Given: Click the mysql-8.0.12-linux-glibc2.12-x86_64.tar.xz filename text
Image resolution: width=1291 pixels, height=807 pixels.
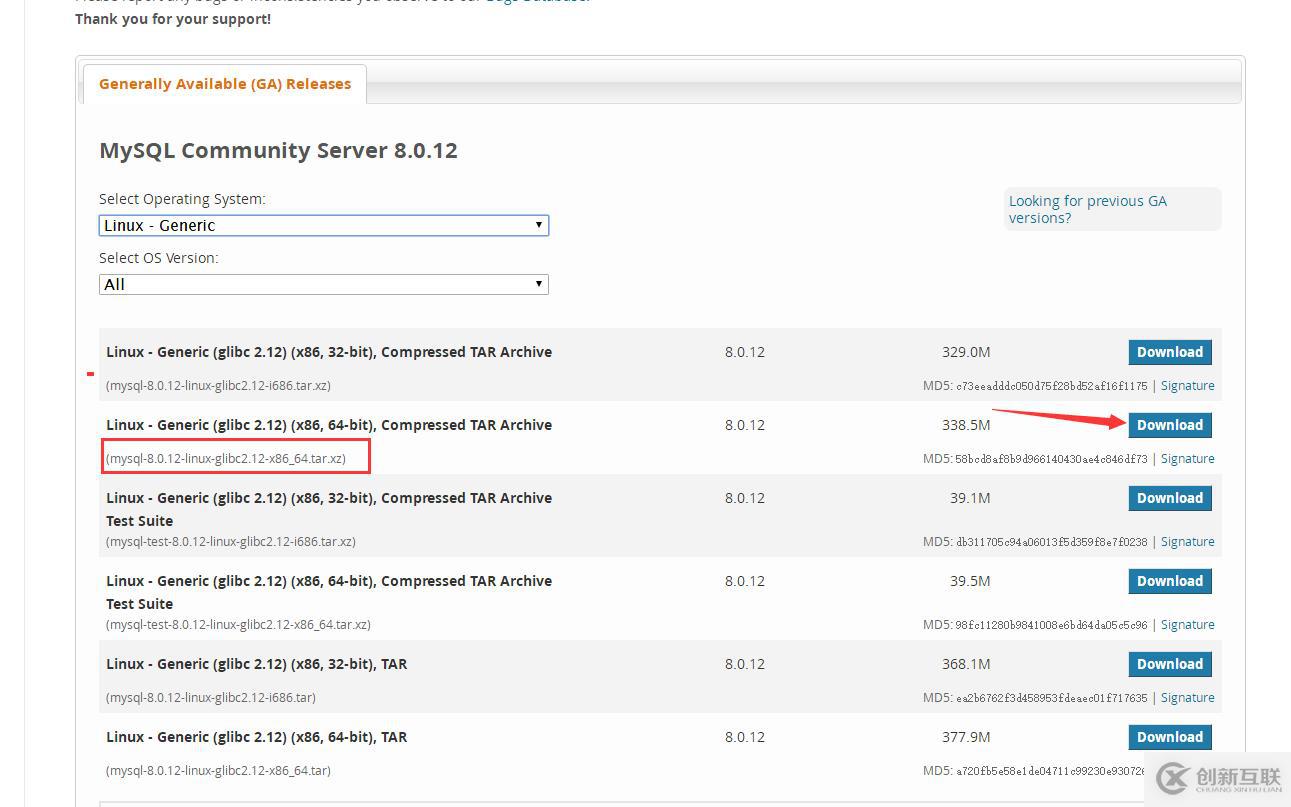Looking at the screenshot, I should (x=226, y=459).
